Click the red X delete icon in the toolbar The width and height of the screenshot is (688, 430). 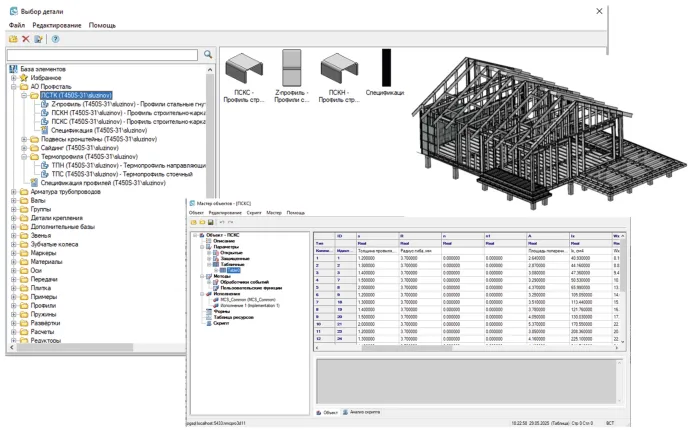tap(26, 39)
